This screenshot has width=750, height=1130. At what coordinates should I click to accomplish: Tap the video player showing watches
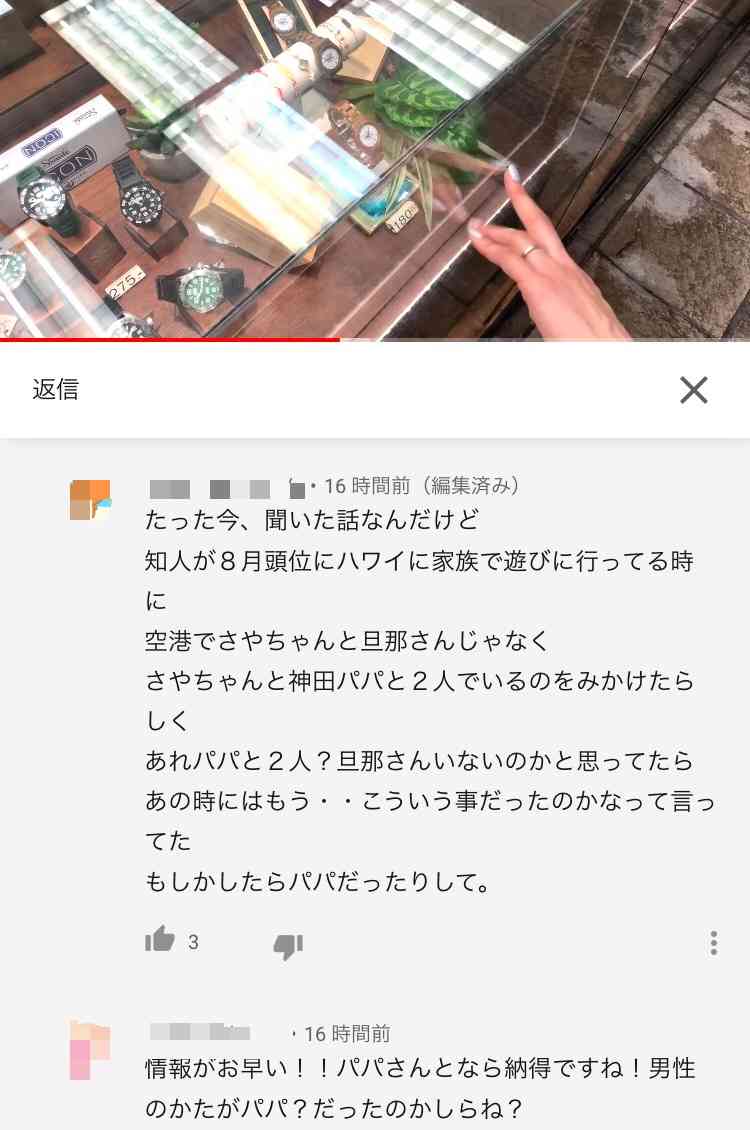[x=375, y=169]
